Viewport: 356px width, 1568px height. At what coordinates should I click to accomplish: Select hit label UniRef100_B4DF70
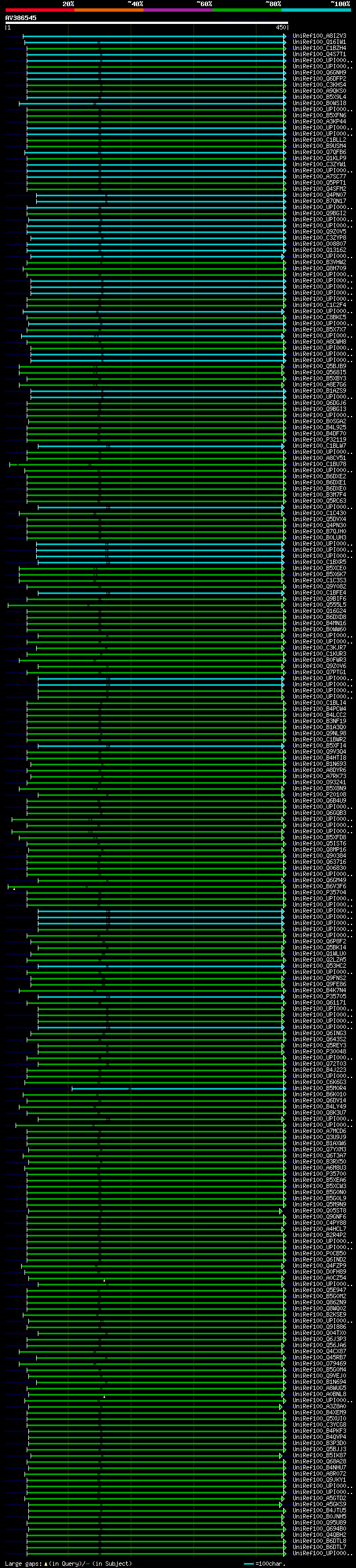point(319,433)
